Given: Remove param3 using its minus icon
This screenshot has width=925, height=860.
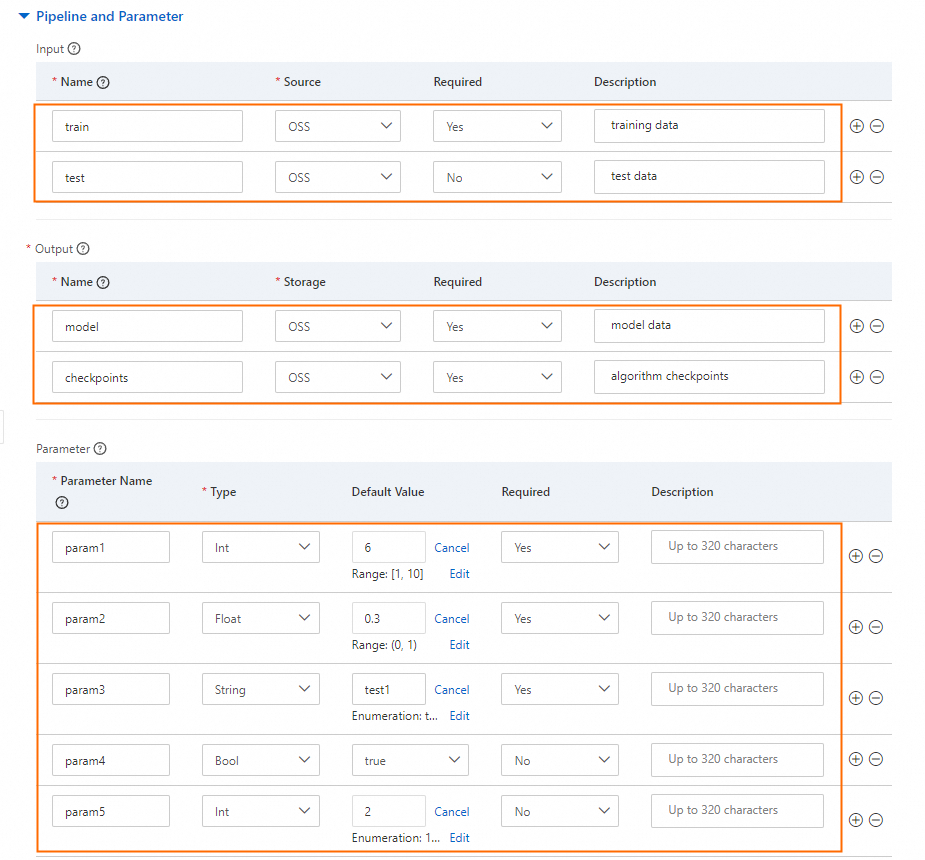Looking at the screenshot, I should [x=876, y=698].
